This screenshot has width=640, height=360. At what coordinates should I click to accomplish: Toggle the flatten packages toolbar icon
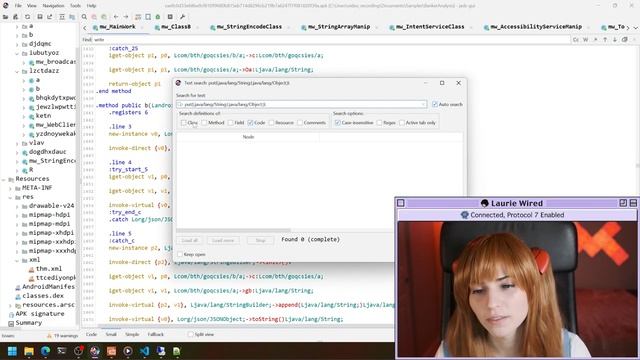72,17
